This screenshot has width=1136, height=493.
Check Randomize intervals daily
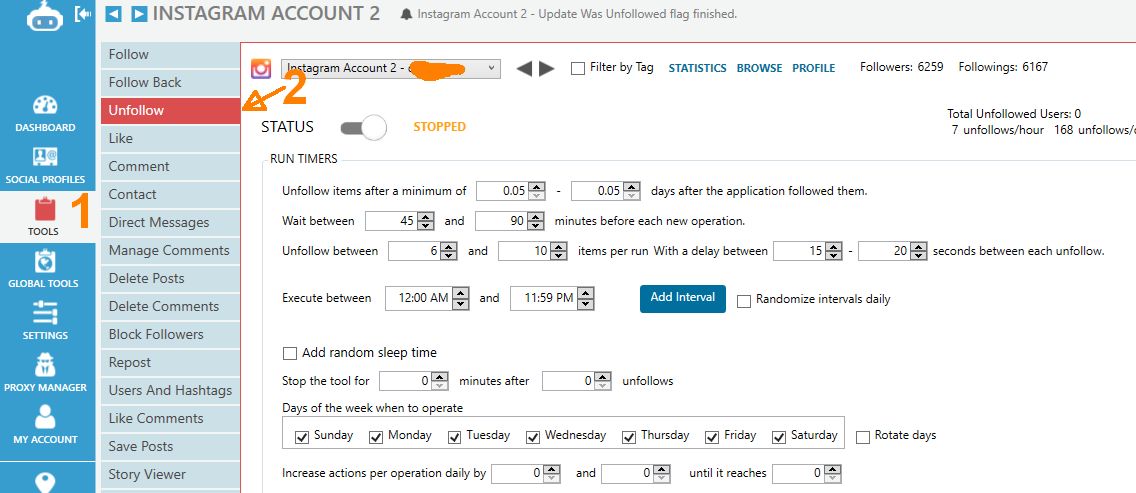pyautogui.click(x=743, y=301)
